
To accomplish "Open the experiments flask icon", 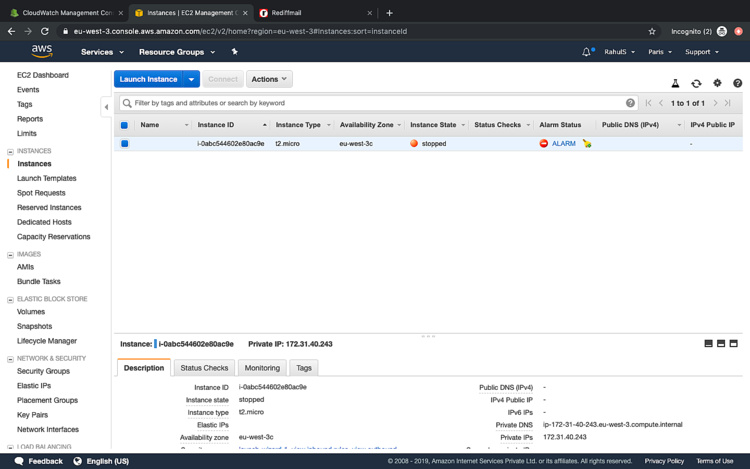I will coord(675,84).
